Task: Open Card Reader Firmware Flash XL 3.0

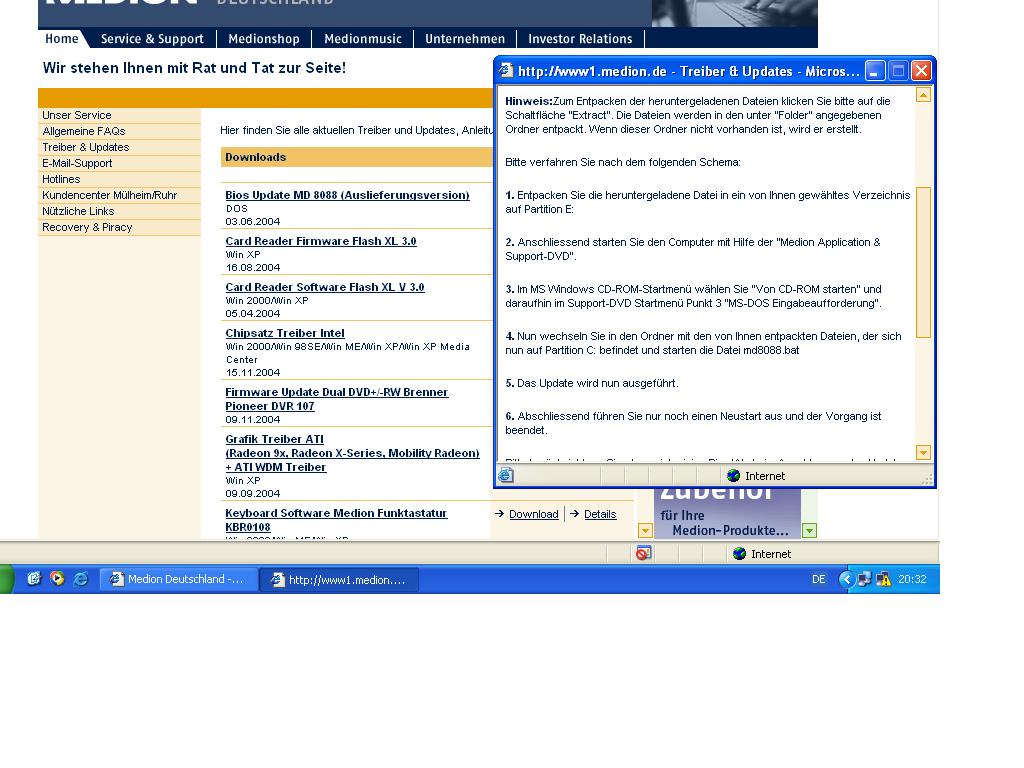Action: 321,241
